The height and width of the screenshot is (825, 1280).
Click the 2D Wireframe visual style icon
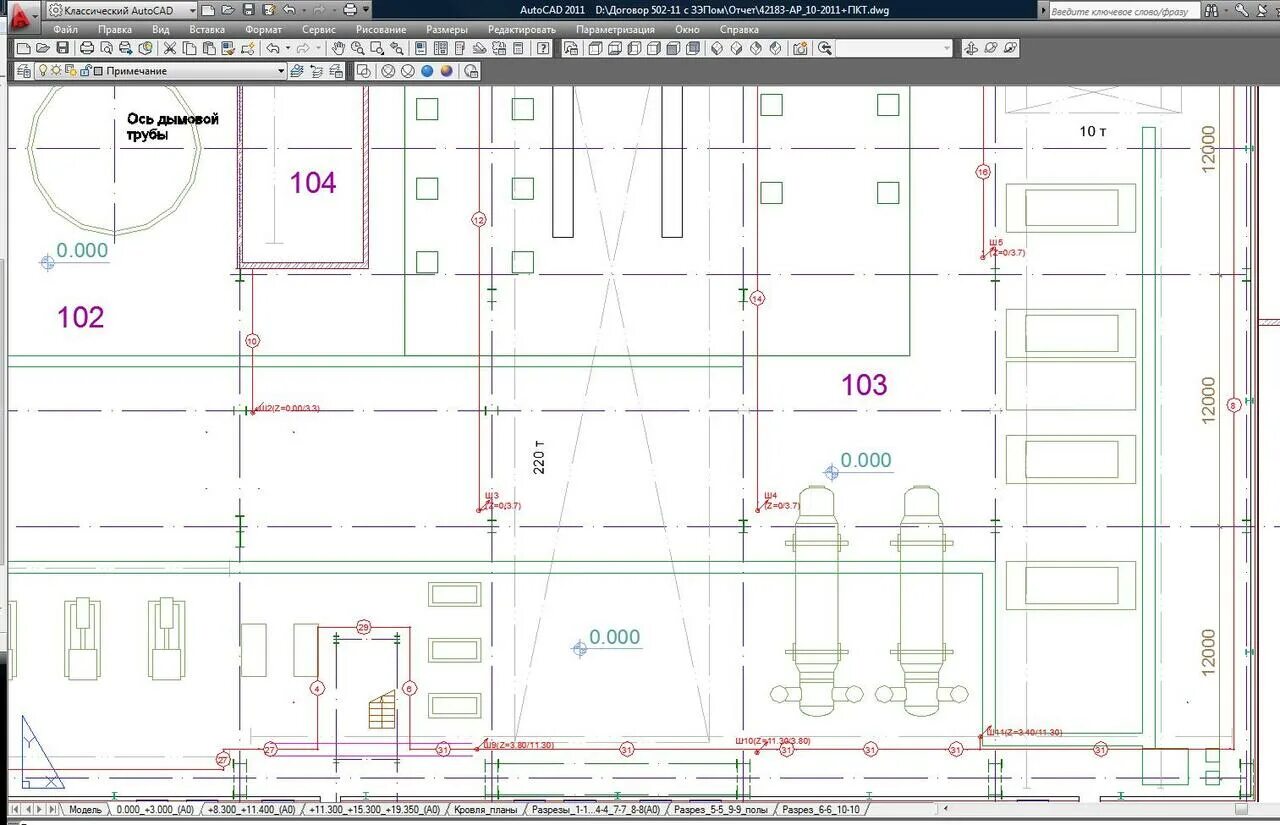tap(363, 71)
